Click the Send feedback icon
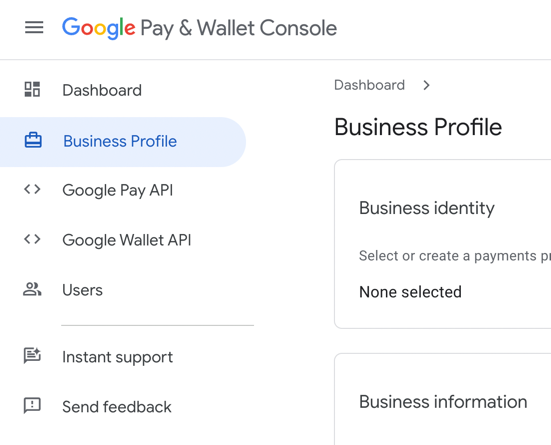551x445 pixels. pyautogui.click(x=32, y=406)
